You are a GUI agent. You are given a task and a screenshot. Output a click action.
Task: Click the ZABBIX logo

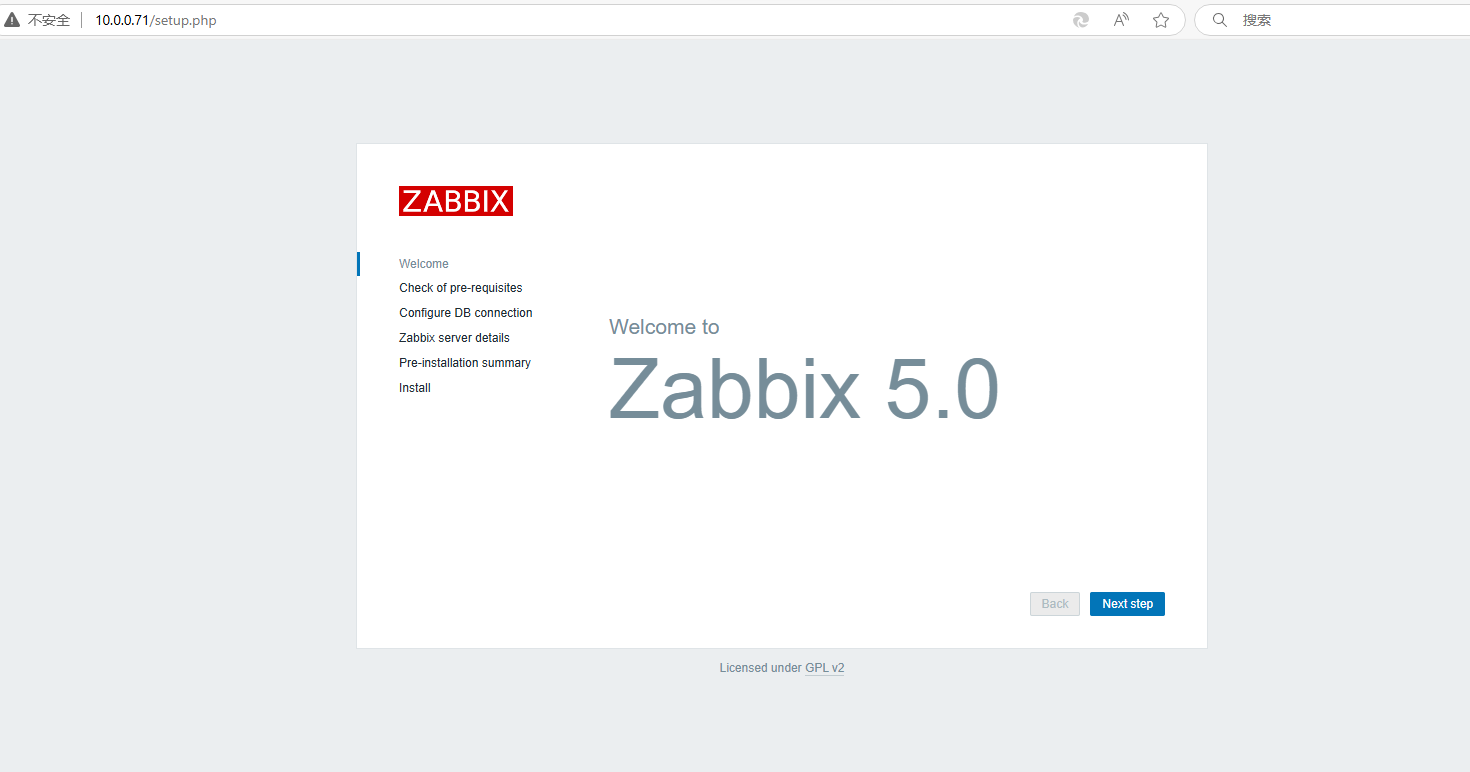point(456,201)
